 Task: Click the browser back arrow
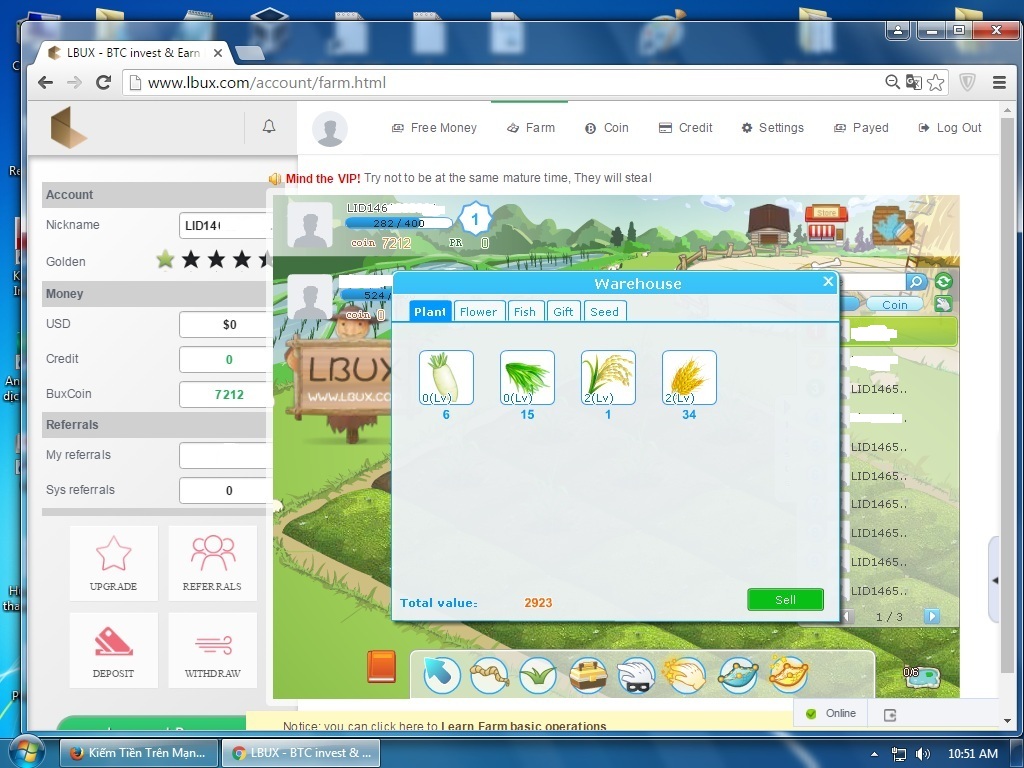[45, 82]
